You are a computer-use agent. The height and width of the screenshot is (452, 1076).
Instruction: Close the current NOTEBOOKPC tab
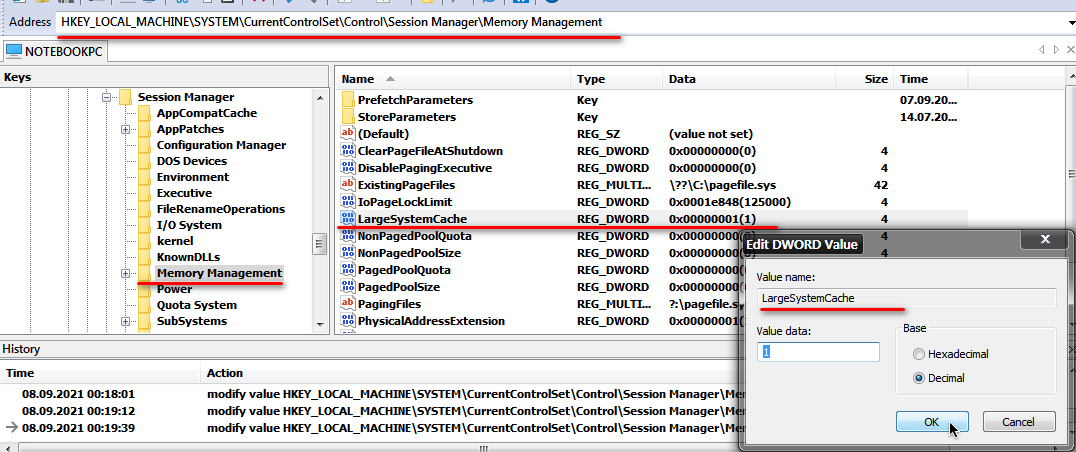pyautogui.click(x=1072, y=50)
